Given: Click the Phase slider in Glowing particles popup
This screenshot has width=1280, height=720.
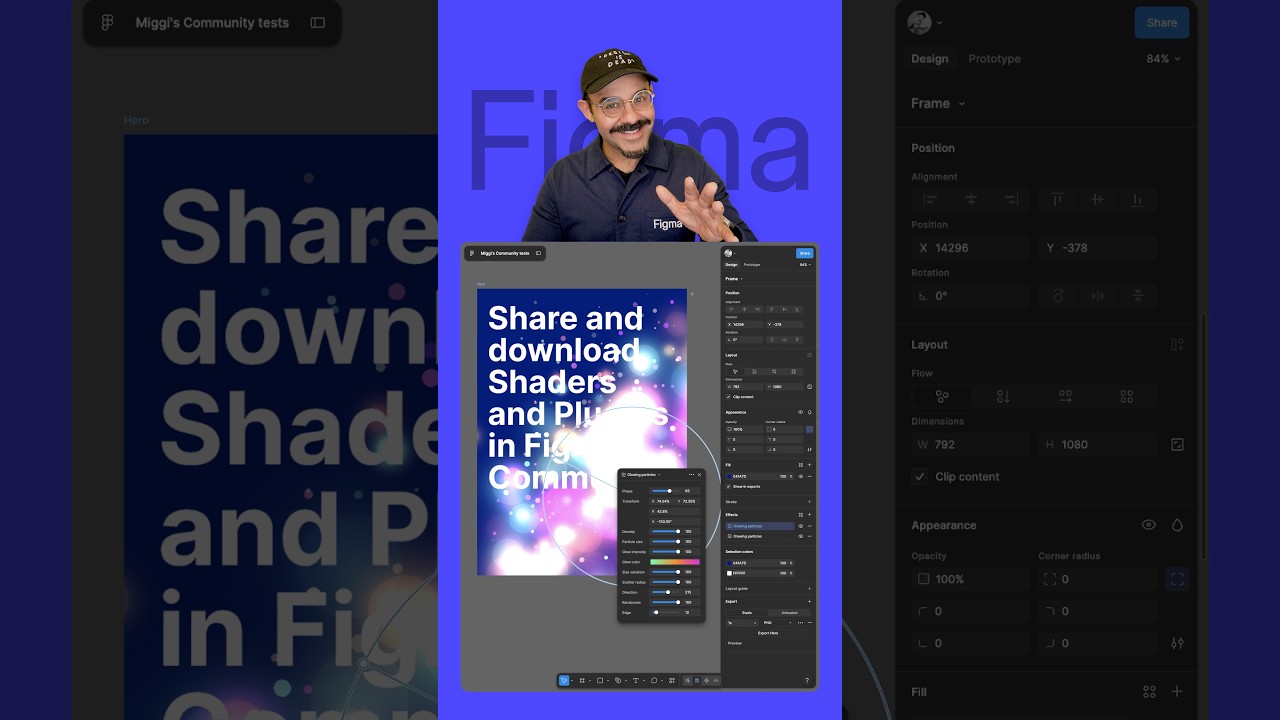Looking at the screenshot, I should pos(663,491).
